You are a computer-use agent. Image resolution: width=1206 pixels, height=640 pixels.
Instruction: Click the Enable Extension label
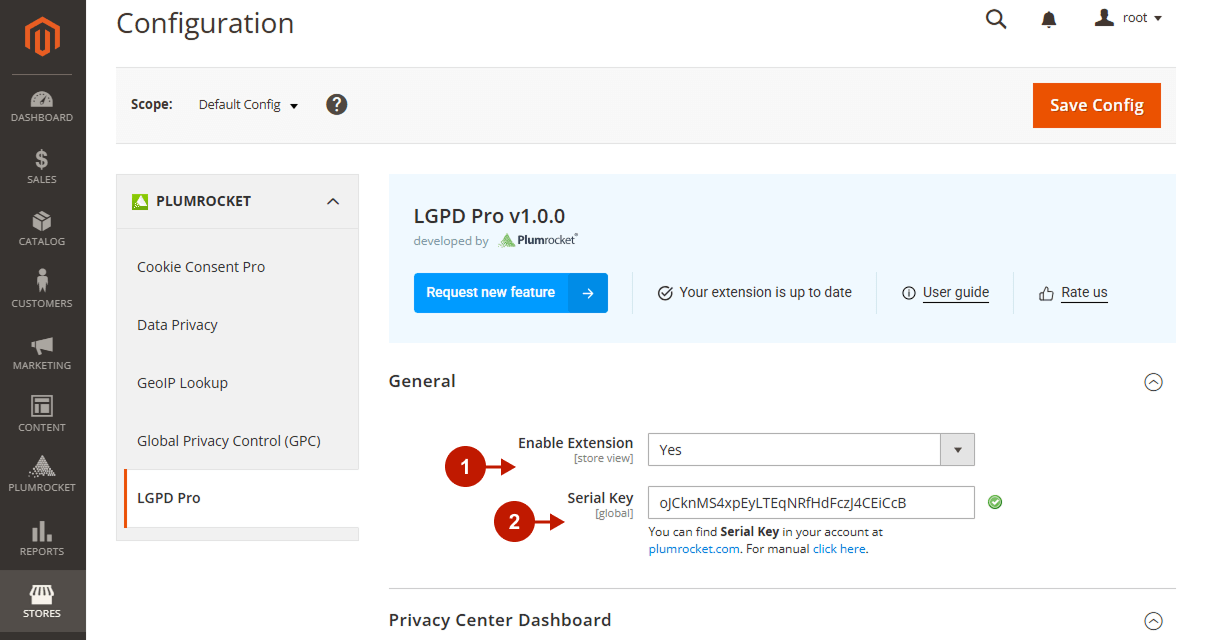point(575,443)
